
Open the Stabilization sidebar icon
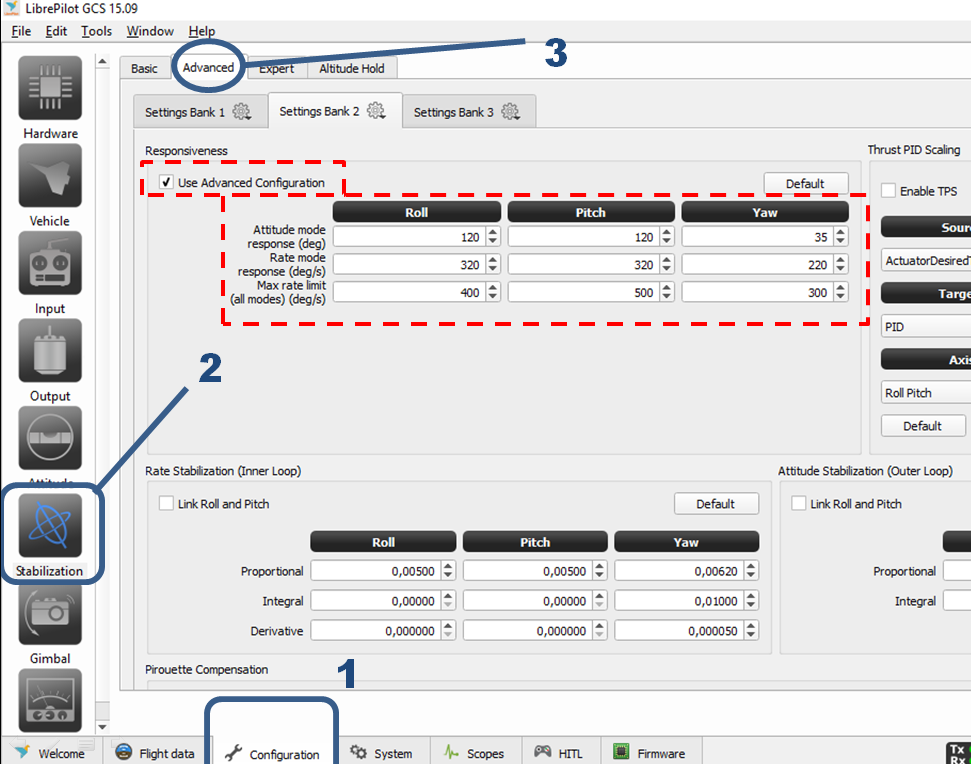(x=50, y=528)
